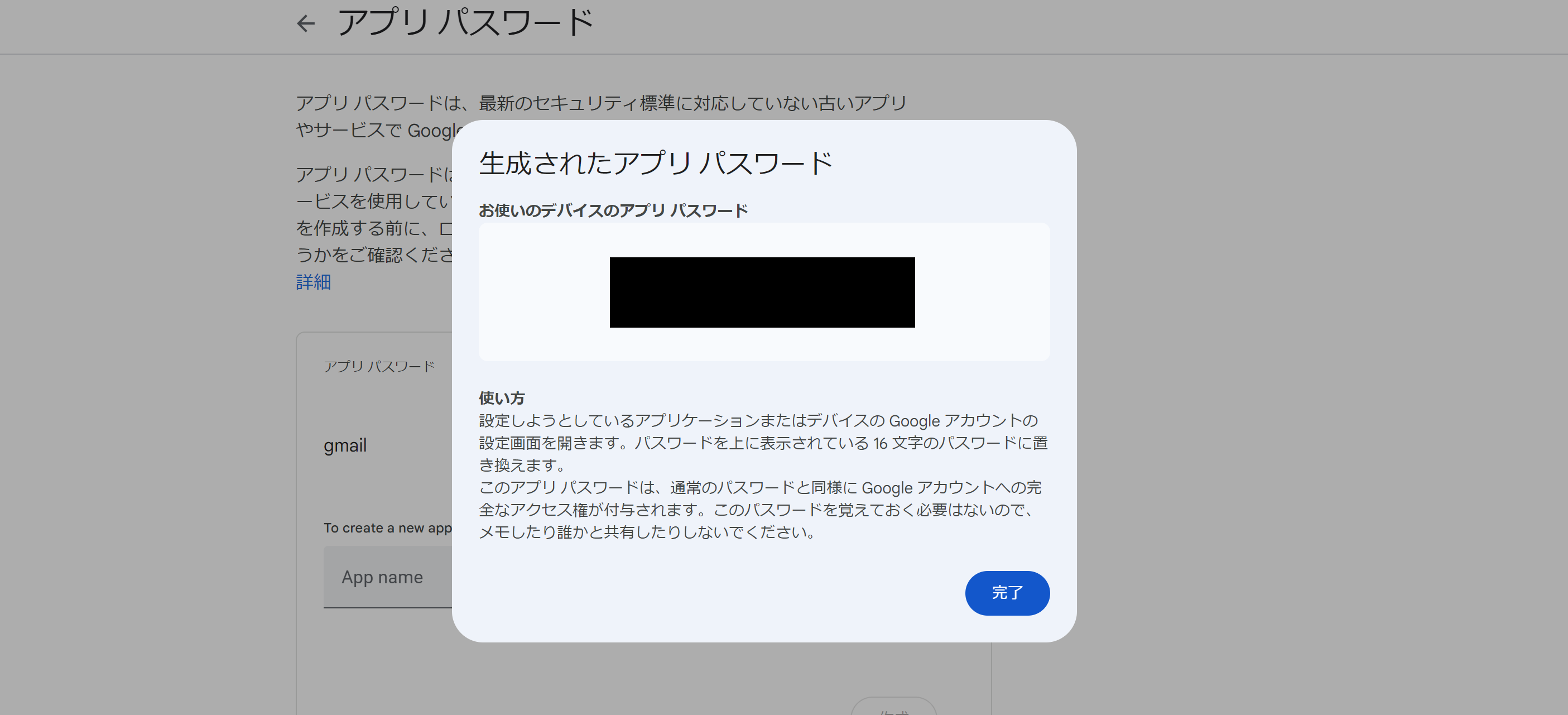Click the intro text about 最新のセキュリティ標準
This screenshot has width=1568, height=715.
(602, 103)
